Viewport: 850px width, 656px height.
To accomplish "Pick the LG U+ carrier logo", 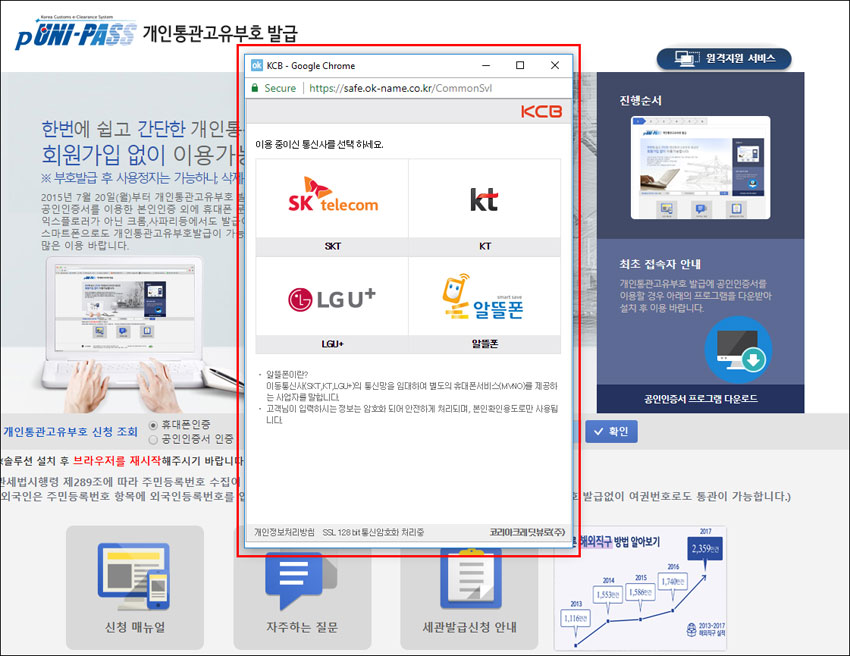I will 332,299.
